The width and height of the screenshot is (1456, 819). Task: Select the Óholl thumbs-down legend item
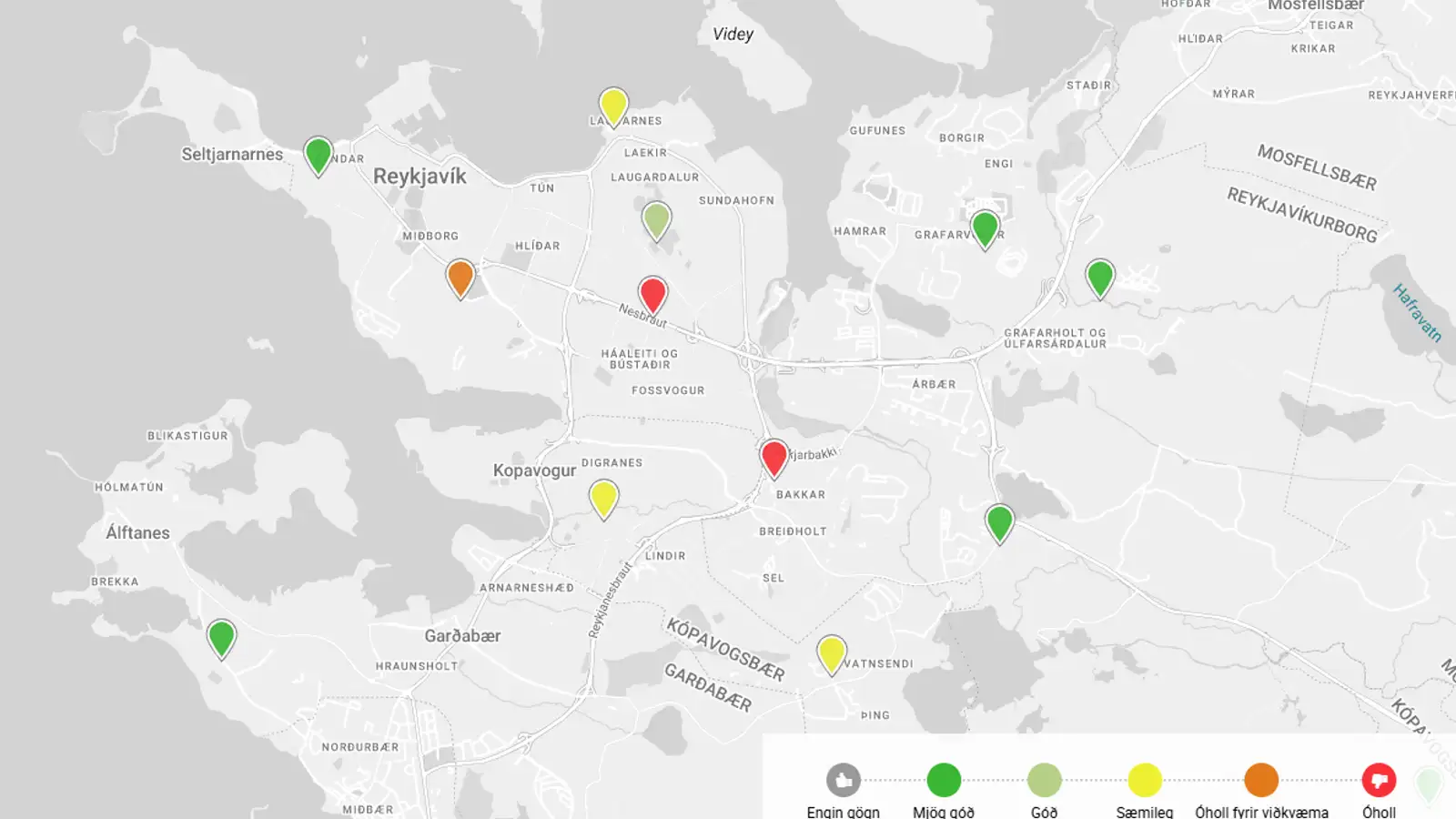(1379, 780)
